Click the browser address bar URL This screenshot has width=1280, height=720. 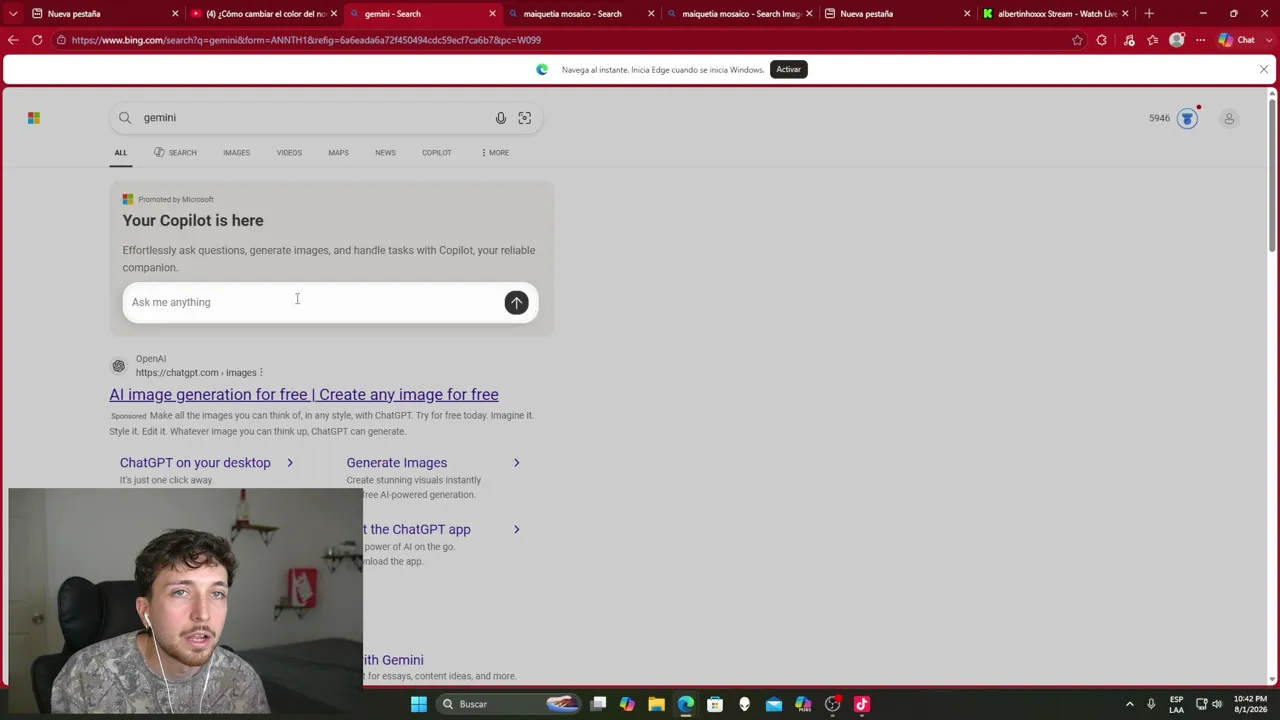coord(306,40)
